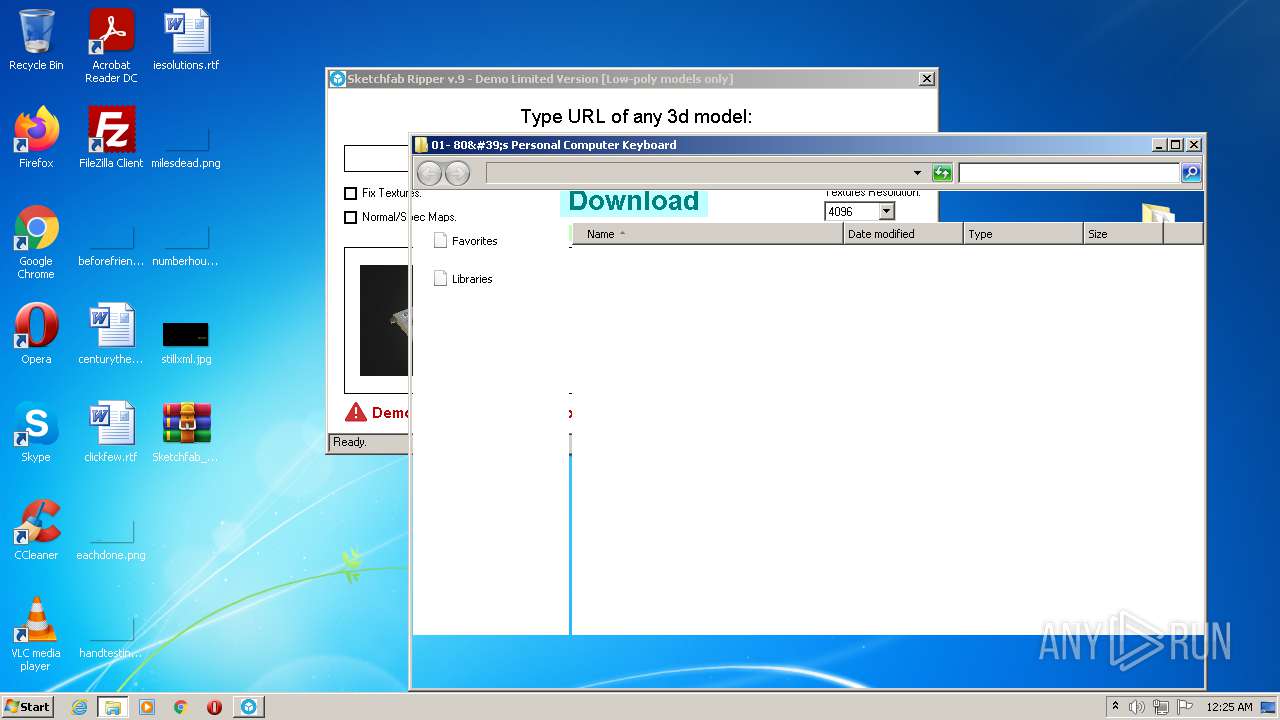Open FileZilla Client shortcut
The width and height of the screenshot is (1280, 720).
[111, 138]
